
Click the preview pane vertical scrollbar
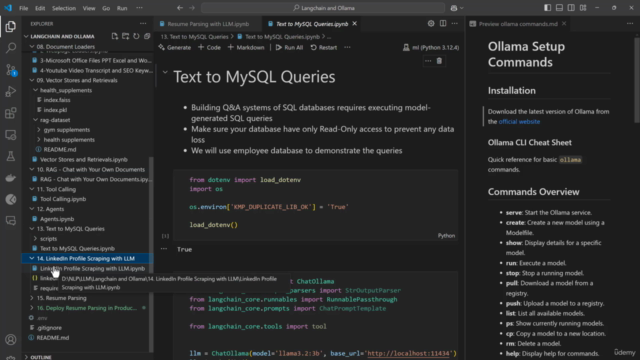(x=637, y=80)
